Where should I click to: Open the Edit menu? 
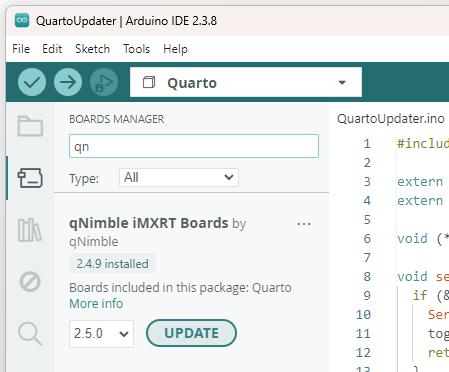pos(52,49)
